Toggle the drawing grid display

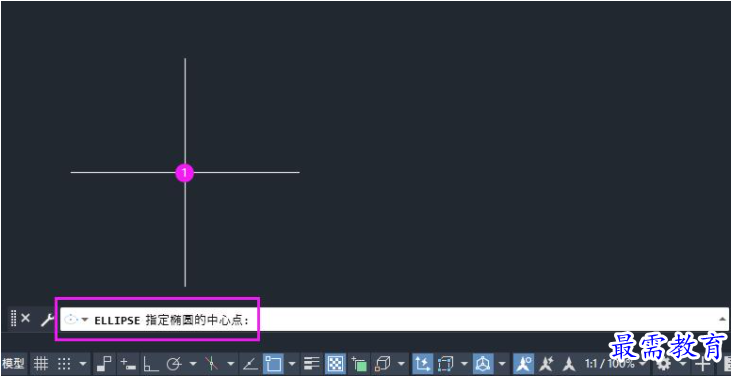coord(42,363)
